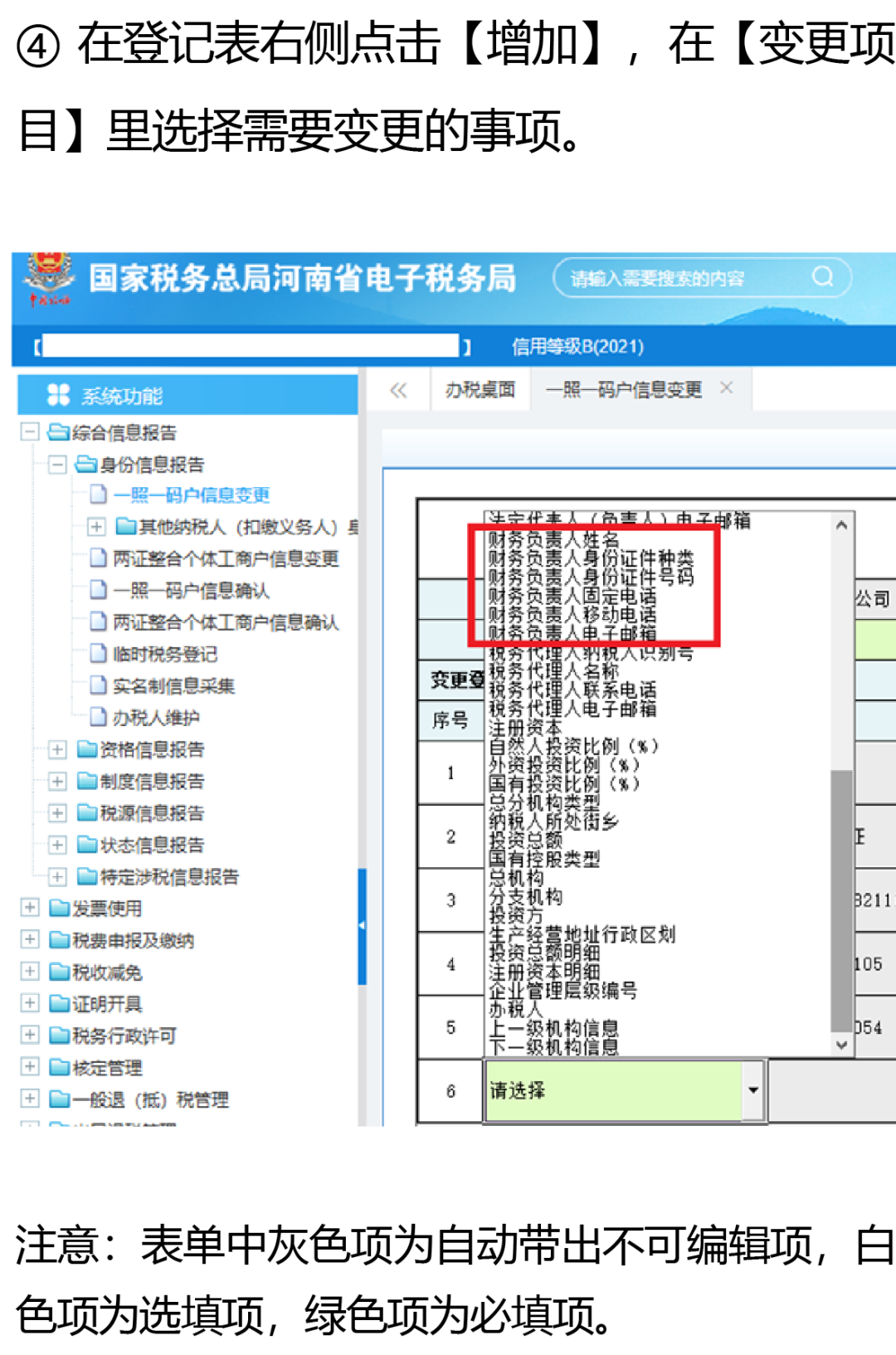The height and width of the screenshot is (1355, 896).
Task: Expand the 一般退(抵)税管理 folder
Action: click(30, 1099)
